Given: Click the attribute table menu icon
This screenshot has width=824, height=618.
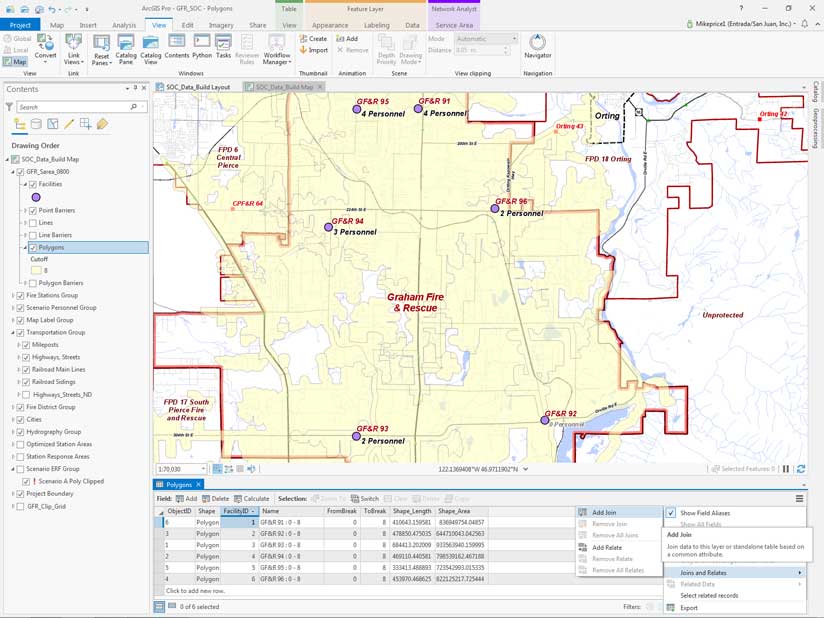Looking at the screenshot, I should coord(799,498).
